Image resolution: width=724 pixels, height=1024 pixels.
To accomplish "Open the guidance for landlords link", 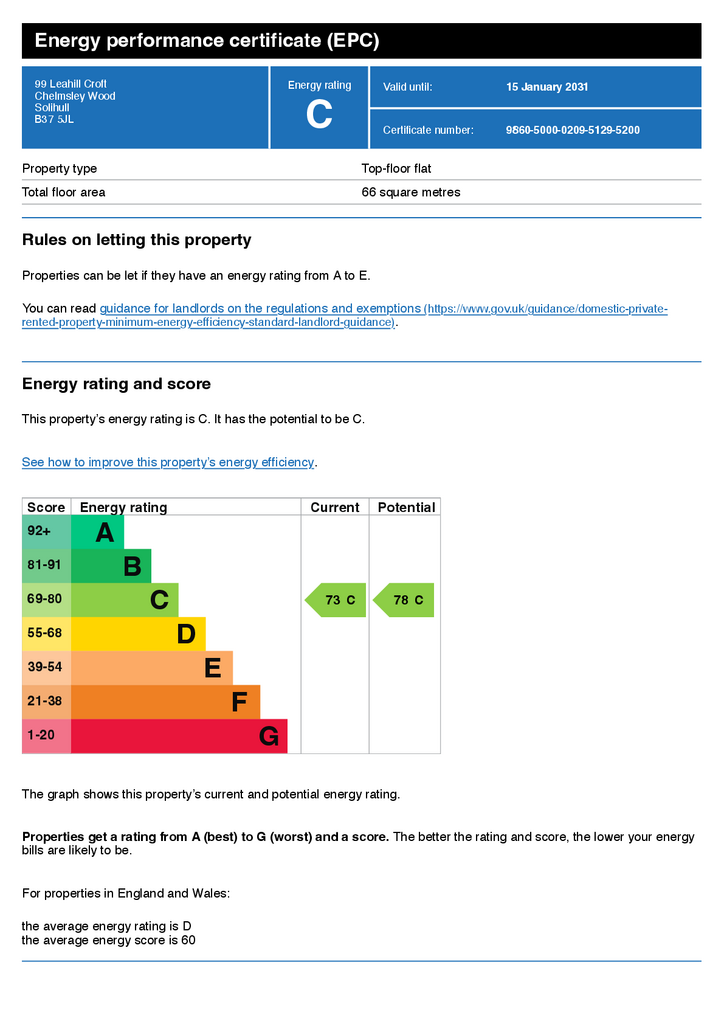I will click(345, 315).
